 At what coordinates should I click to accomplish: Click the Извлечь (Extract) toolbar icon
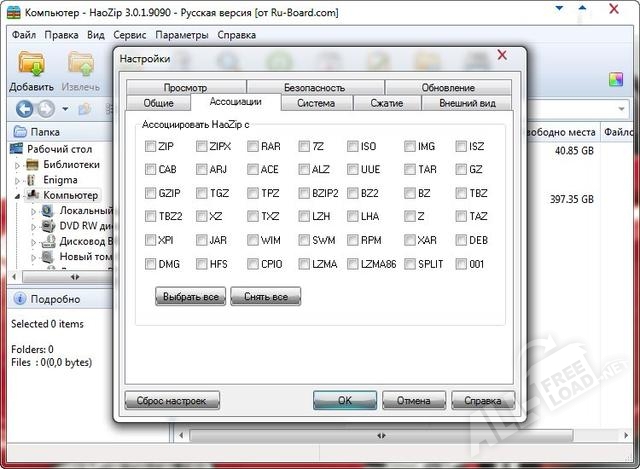[81, 64]
